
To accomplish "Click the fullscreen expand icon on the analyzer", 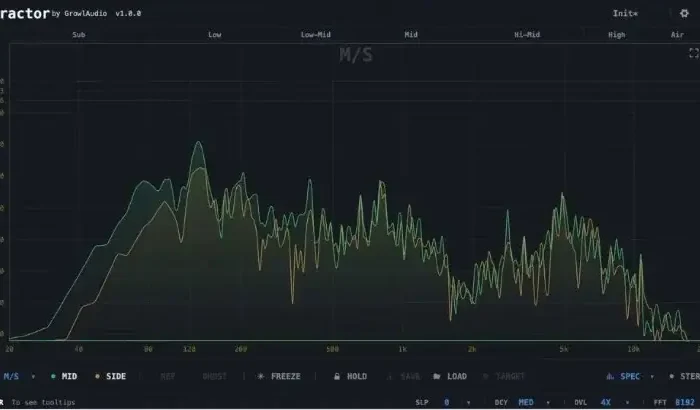I will [x=694, y=53].
